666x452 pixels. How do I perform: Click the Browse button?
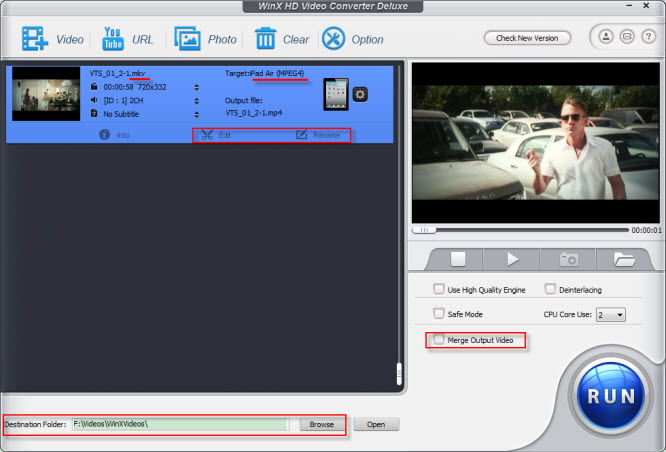(322, 424)
